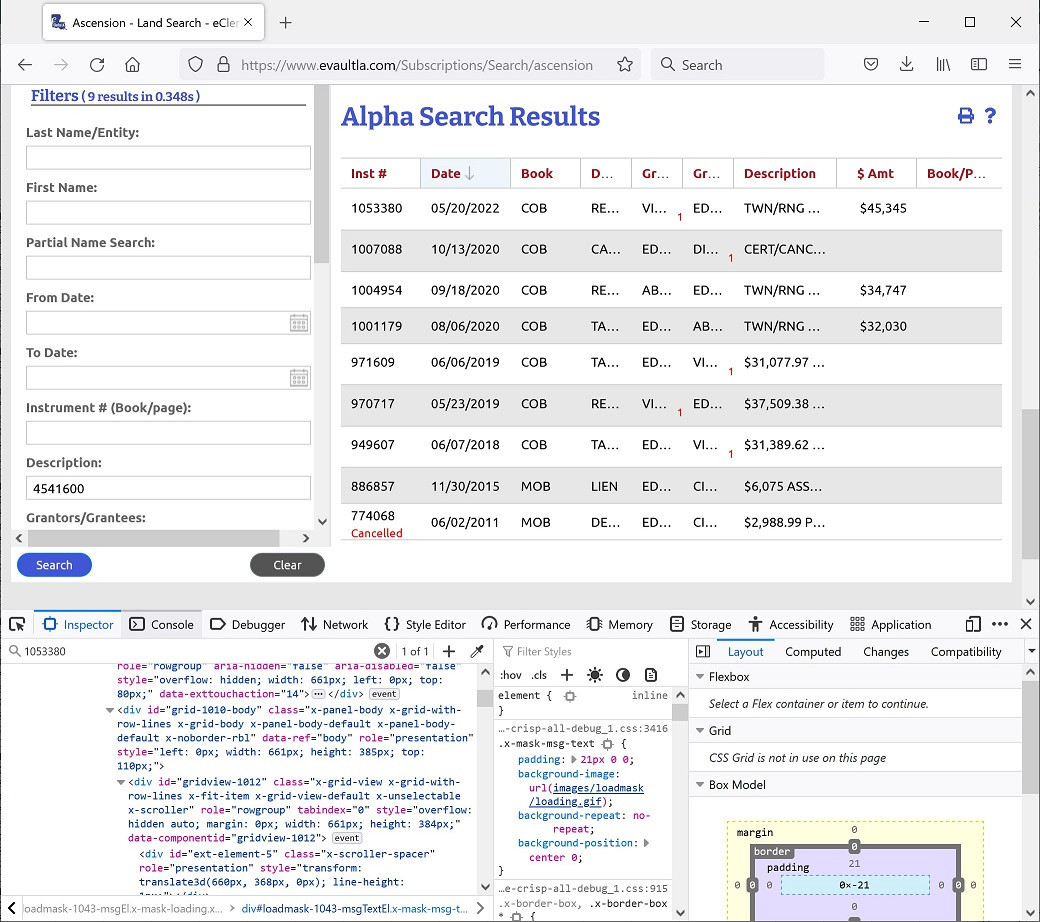
Task: Open From Date calendar picker
Action: click(298, 323)
